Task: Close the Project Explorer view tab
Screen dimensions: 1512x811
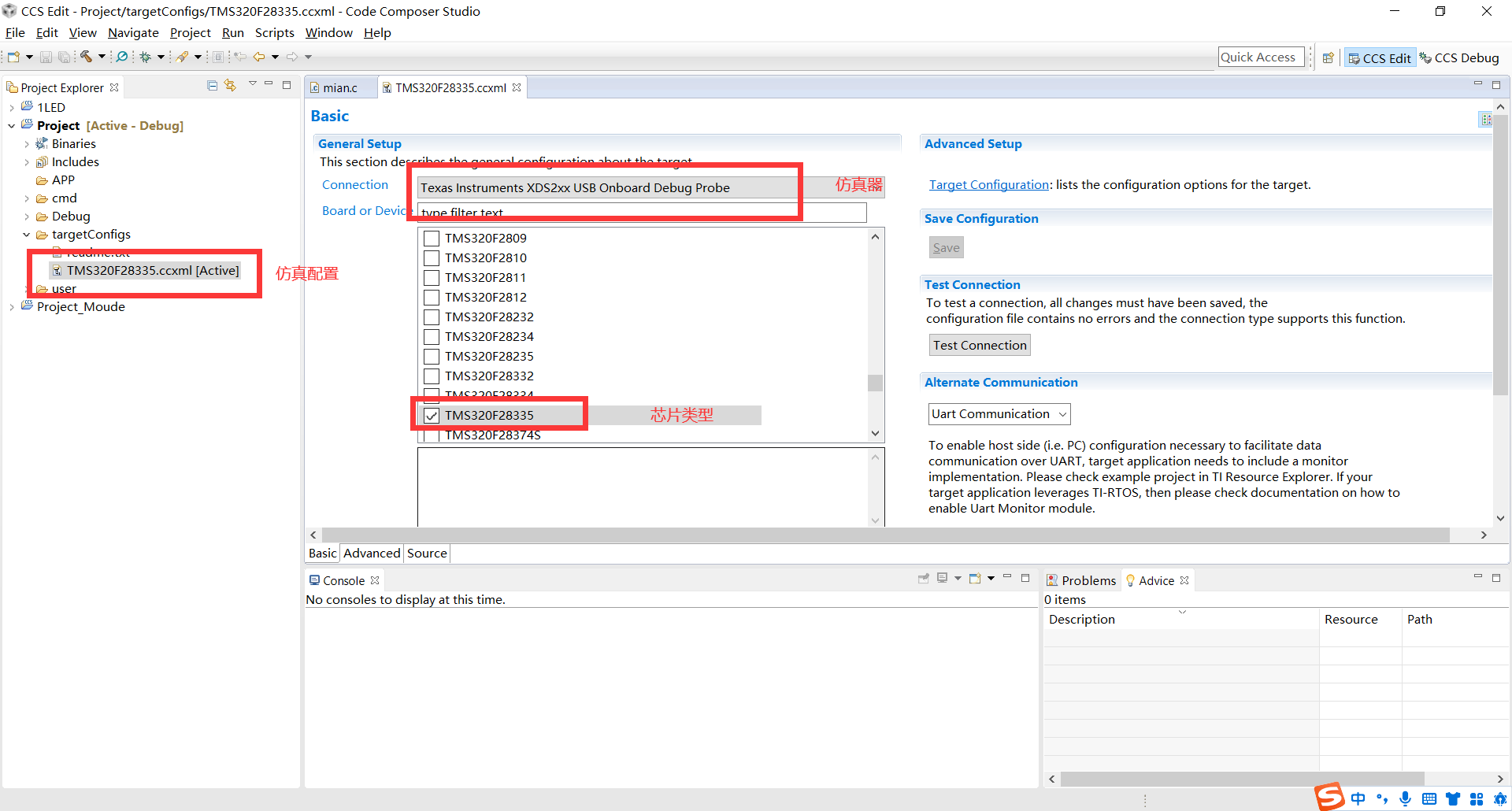Action: click(x=114, y=87)
